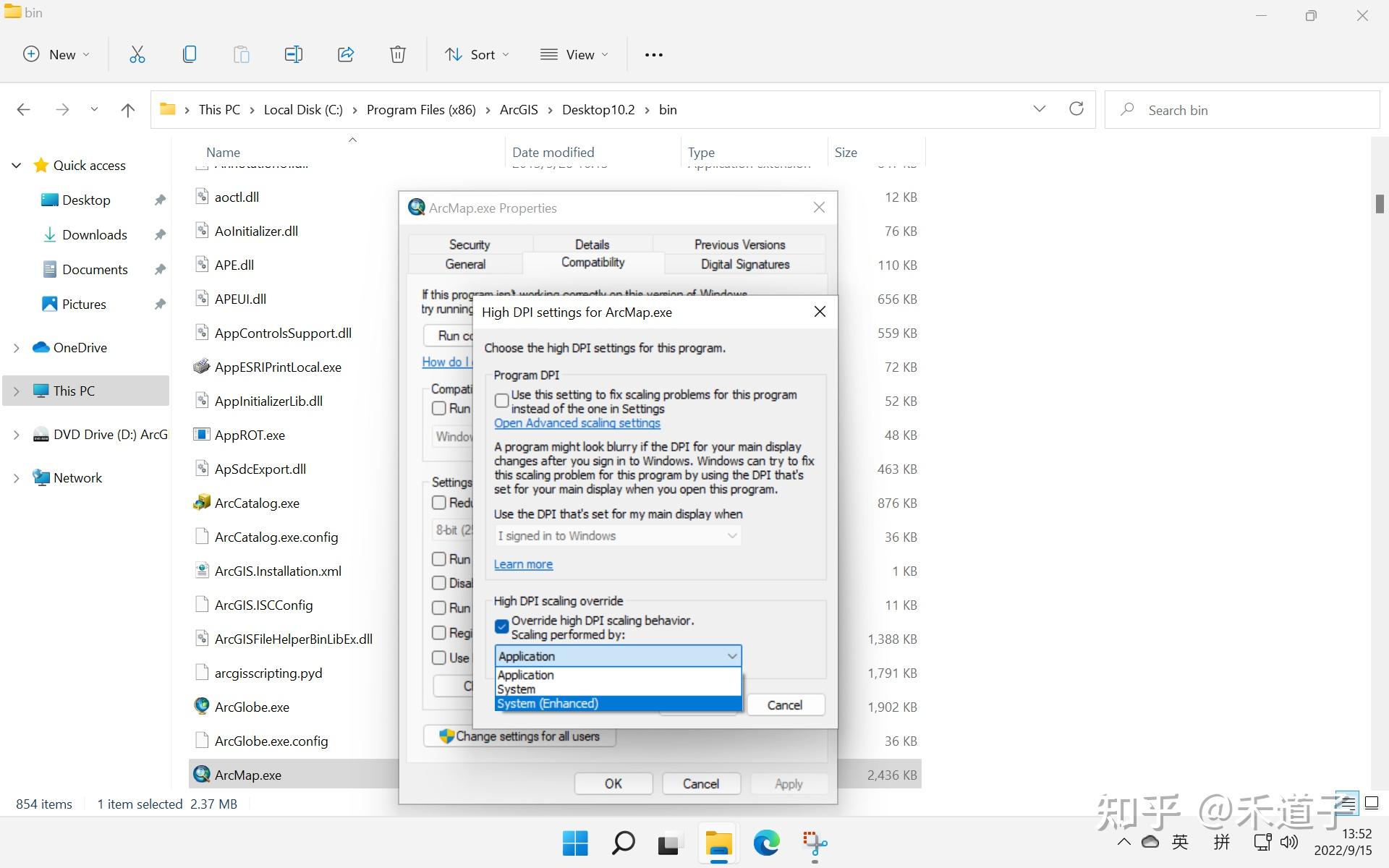Click the Search bin input field
The image size is (1389, 868).
tap(1242, 110)
